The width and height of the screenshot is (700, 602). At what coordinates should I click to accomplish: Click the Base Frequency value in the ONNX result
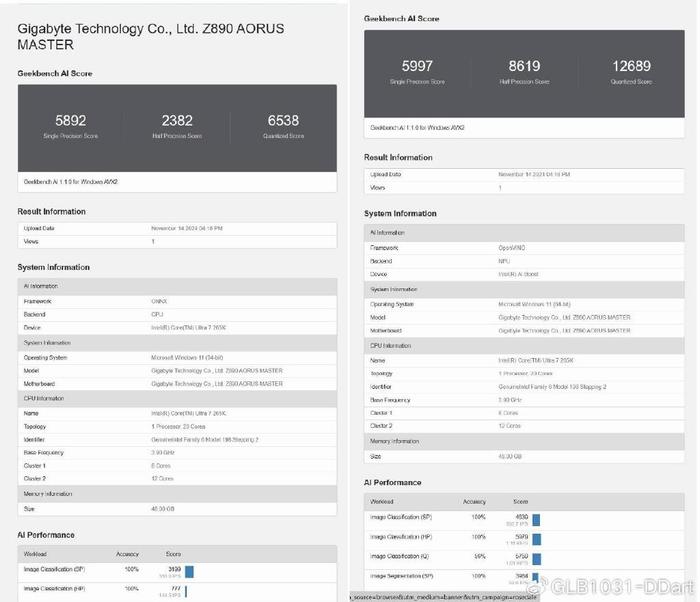pos(163,453)
